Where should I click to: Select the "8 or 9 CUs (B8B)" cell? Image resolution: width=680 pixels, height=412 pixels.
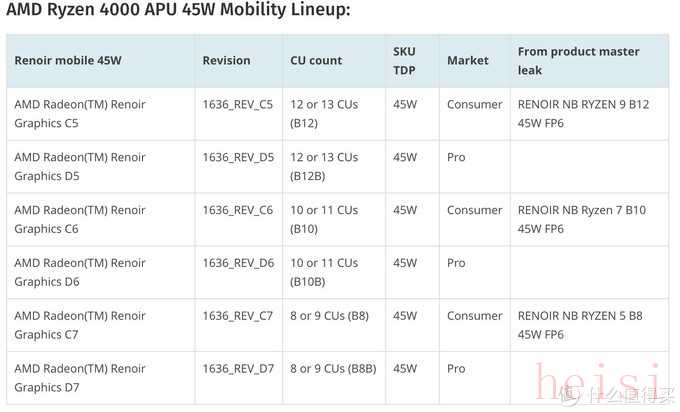[332, 369]
